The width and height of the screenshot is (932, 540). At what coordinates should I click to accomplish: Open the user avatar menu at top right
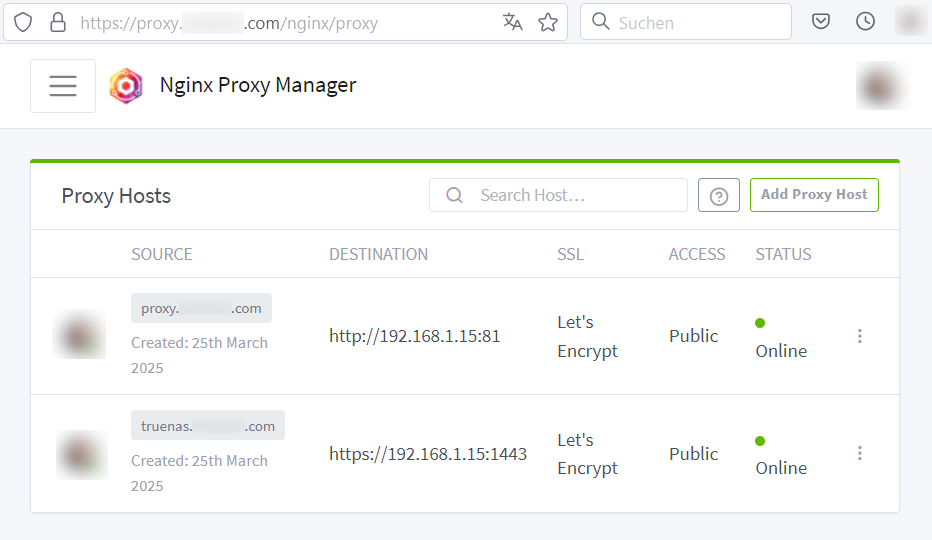click(x=881, y=86)
